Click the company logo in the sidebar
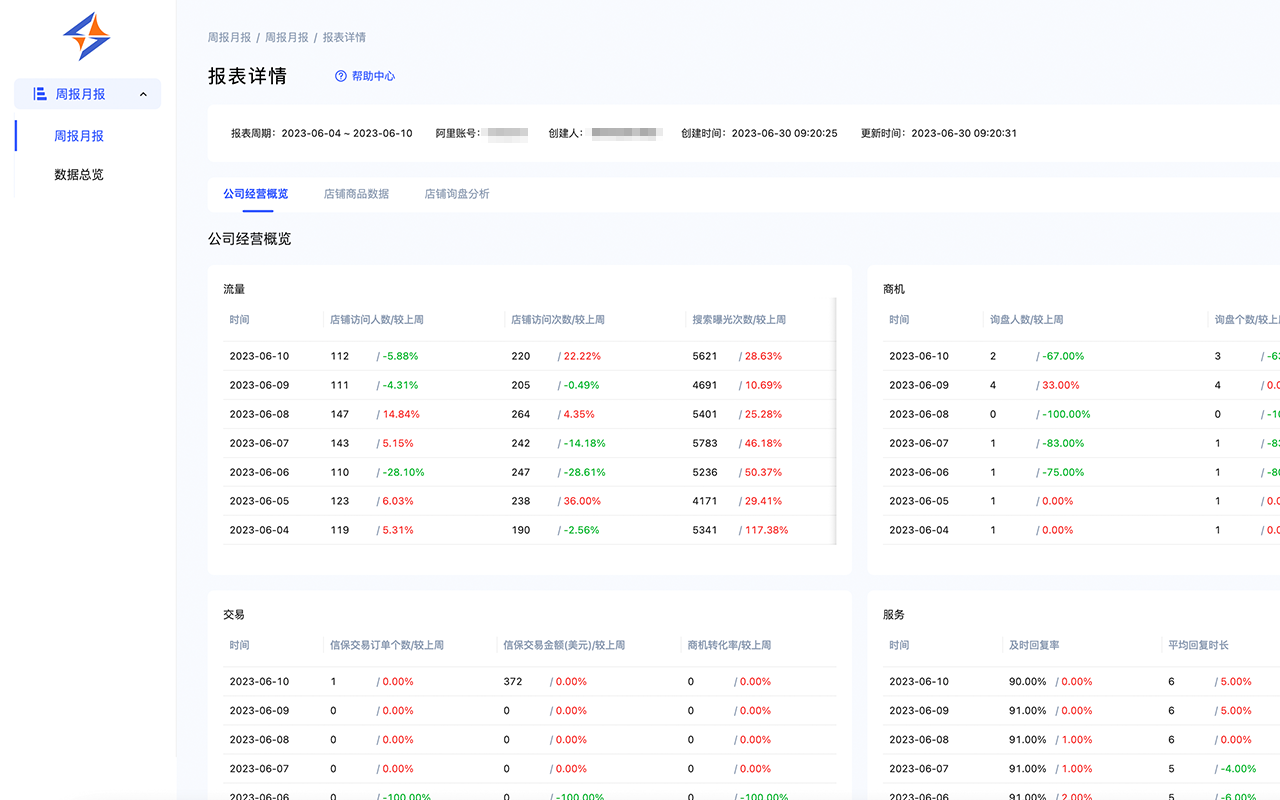 (x=87, y=37)
